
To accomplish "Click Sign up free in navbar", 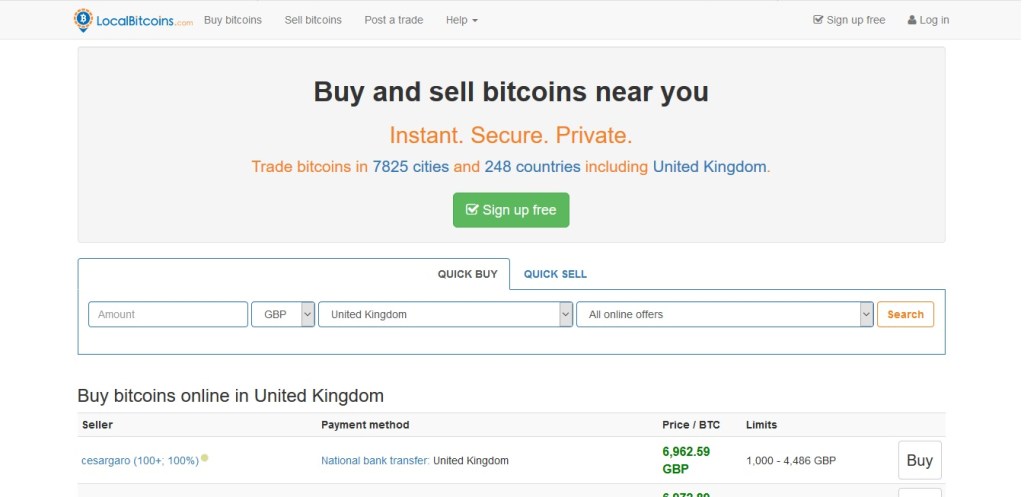I will (x=849, y=20).
